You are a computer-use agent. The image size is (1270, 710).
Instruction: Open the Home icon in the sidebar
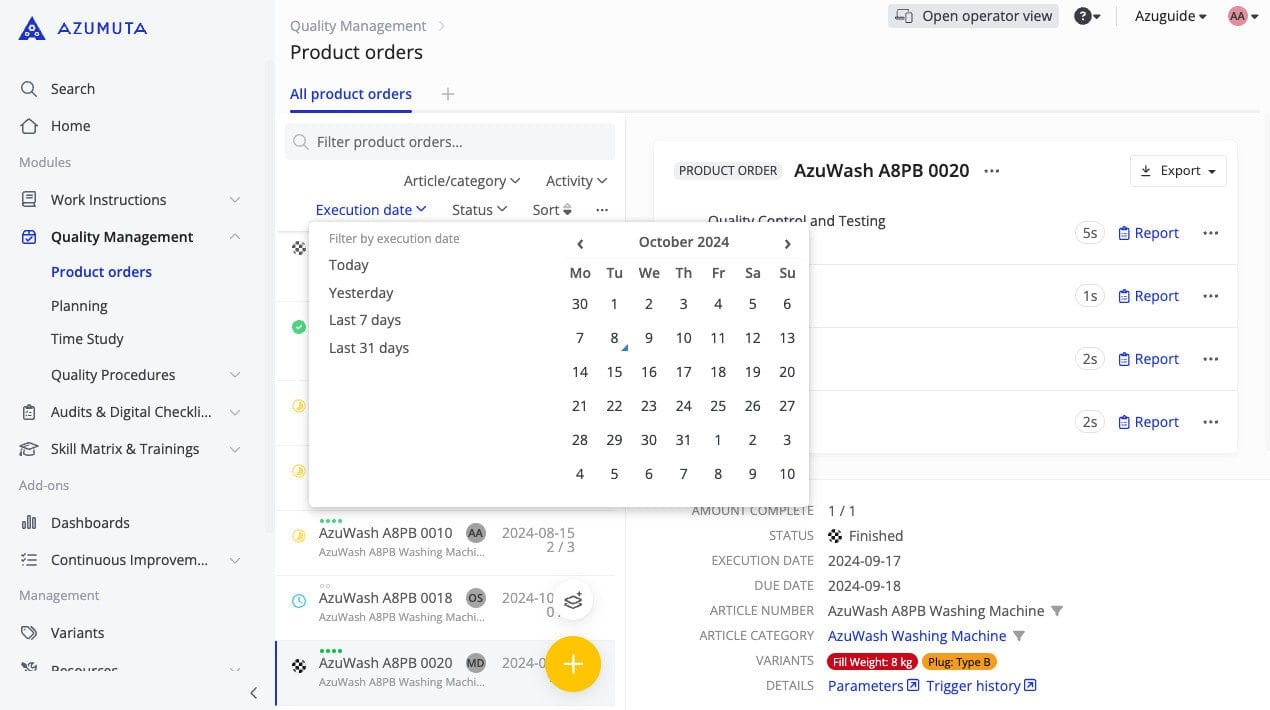30,125
